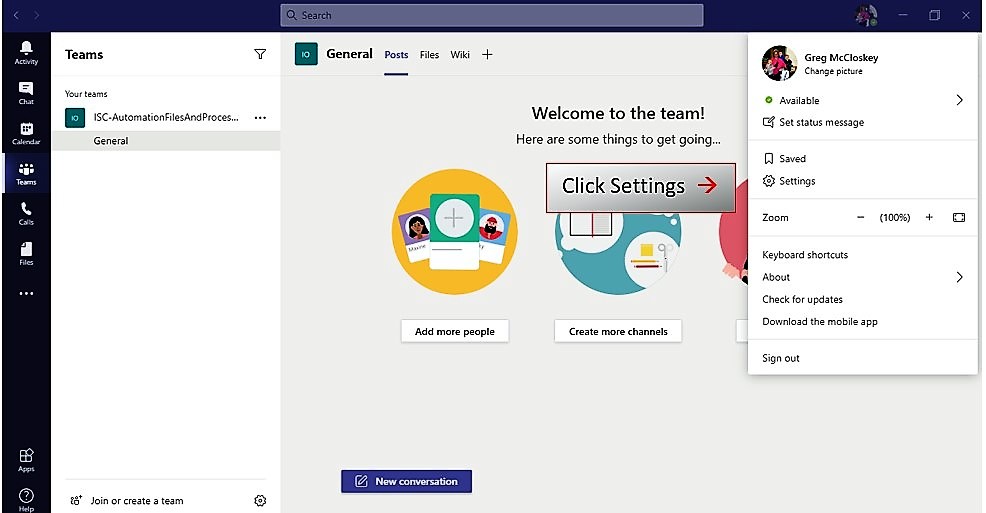Click the add people illustration
Image resolution: width=986 pixels, height=513 pixels.
(455, 231)
